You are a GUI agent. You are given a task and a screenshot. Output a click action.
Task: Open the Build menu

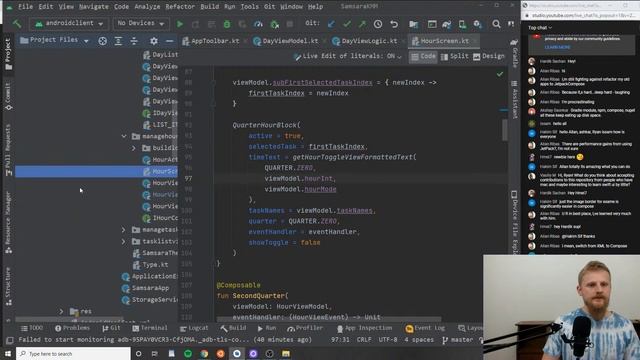click(x=209, y=7)
